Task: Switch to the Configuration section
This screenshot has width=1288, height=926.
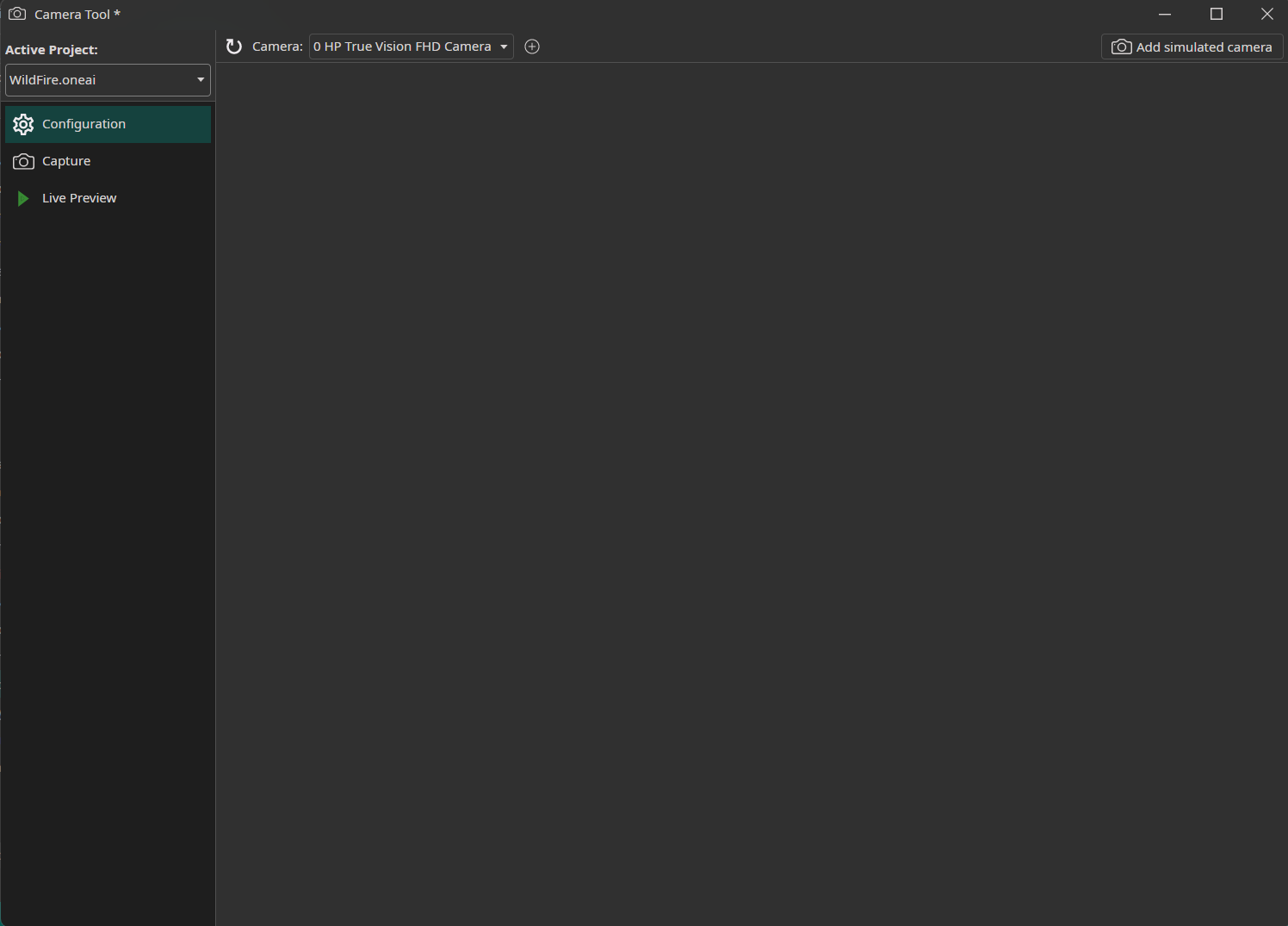Action: coord(84,124)
